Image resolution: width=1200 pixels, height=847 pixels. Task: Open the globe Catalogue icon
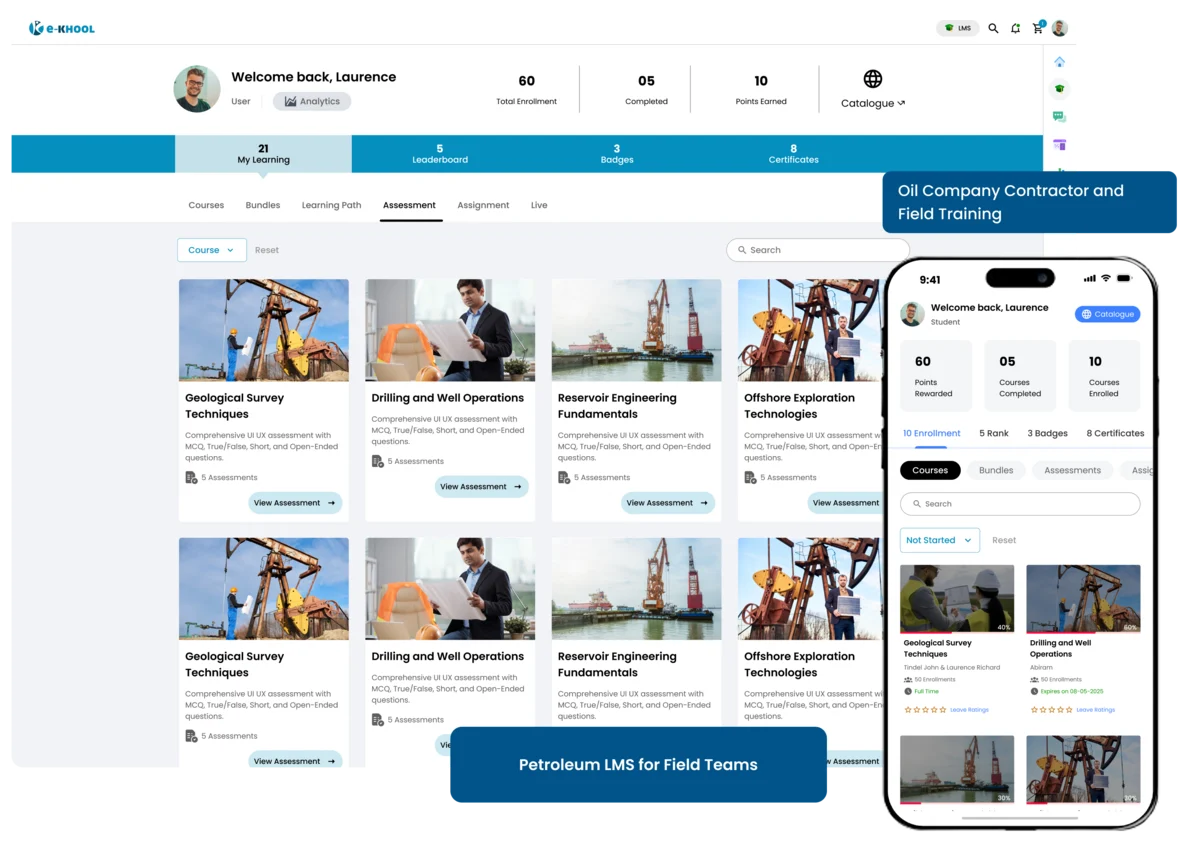point(872,79)
